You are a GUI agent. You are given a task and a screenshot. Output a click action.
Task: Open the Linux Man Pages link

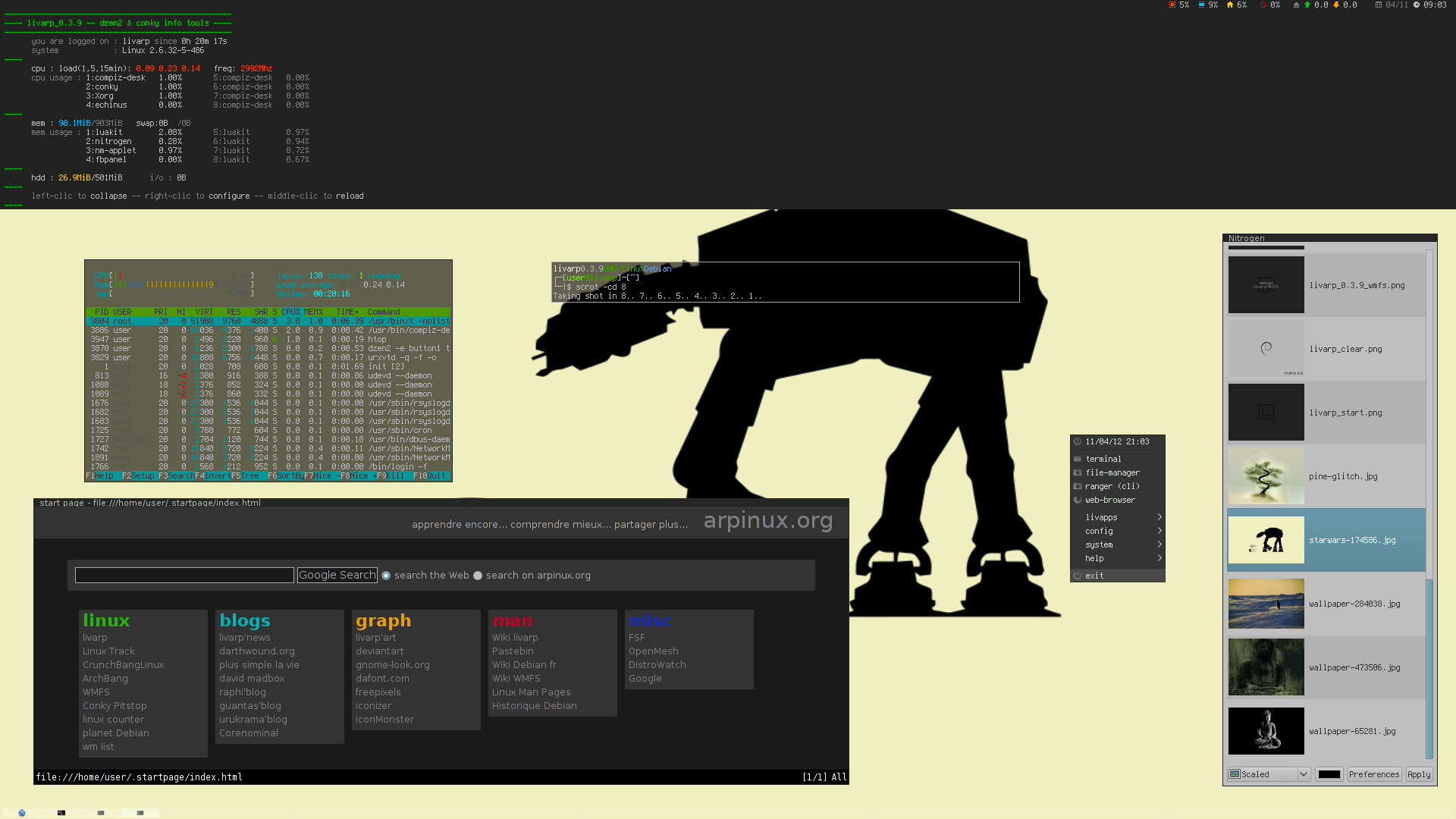coord(531,692)
